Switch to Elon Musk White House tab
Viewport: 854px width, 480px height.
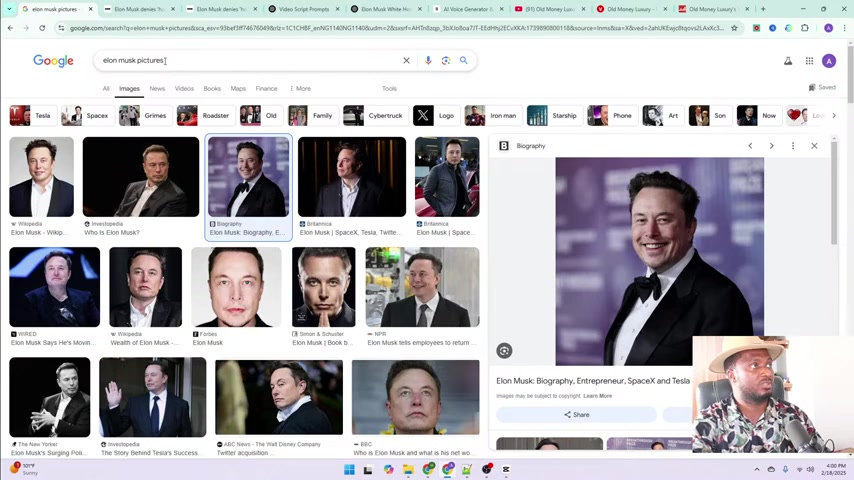pos(385,9)
